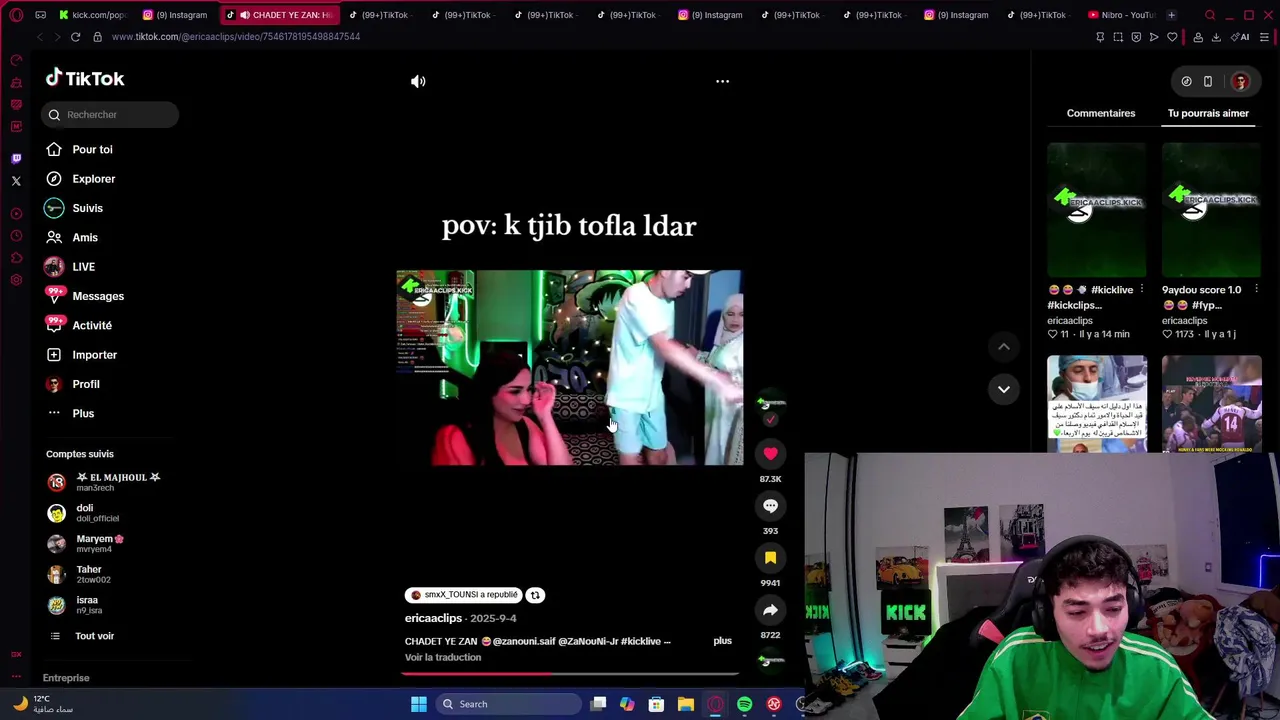Click the Twitch icon in Opera sidebar
The width and height of the screenshot is (1280, 720).
16,158
